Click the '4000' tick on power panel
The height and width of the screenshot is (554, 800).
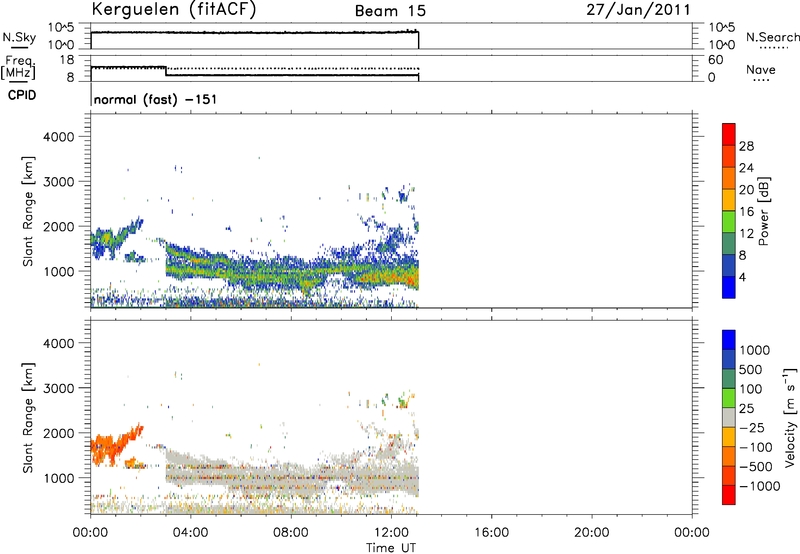point(58,137)
